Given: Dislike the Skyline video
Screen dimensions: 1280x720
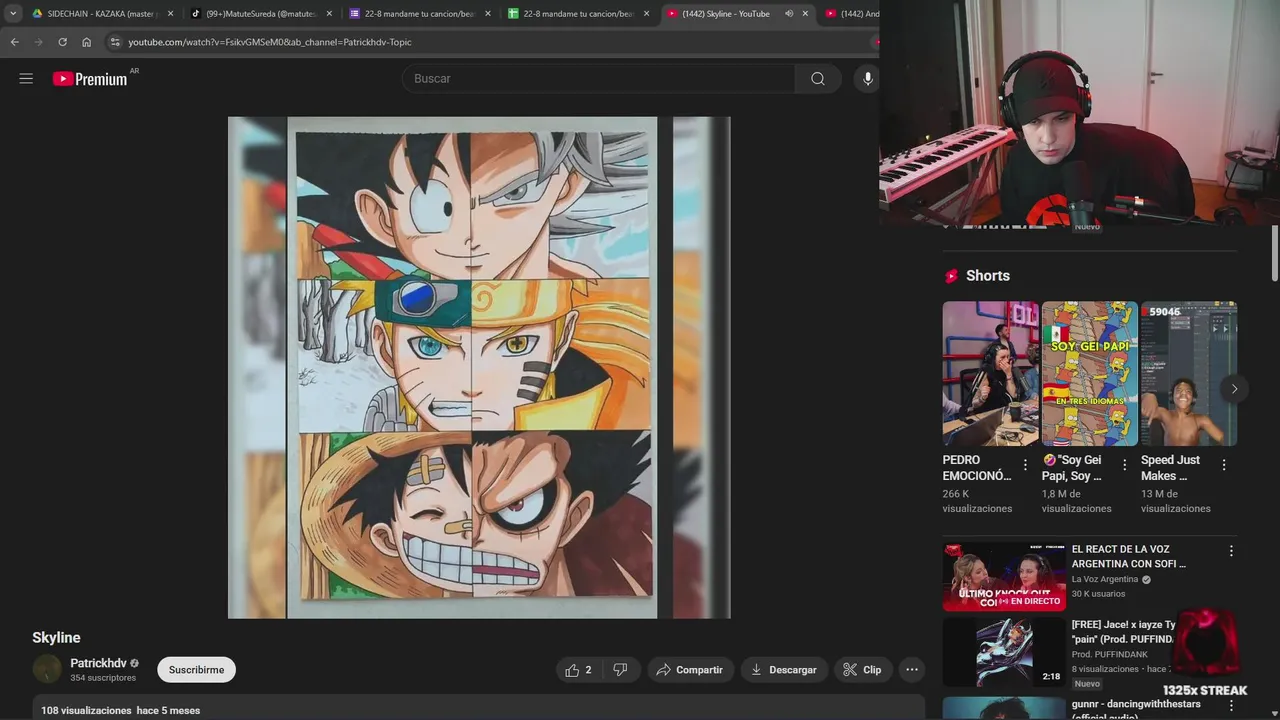Looking at the screenshot, I should [x=620, y=670].
